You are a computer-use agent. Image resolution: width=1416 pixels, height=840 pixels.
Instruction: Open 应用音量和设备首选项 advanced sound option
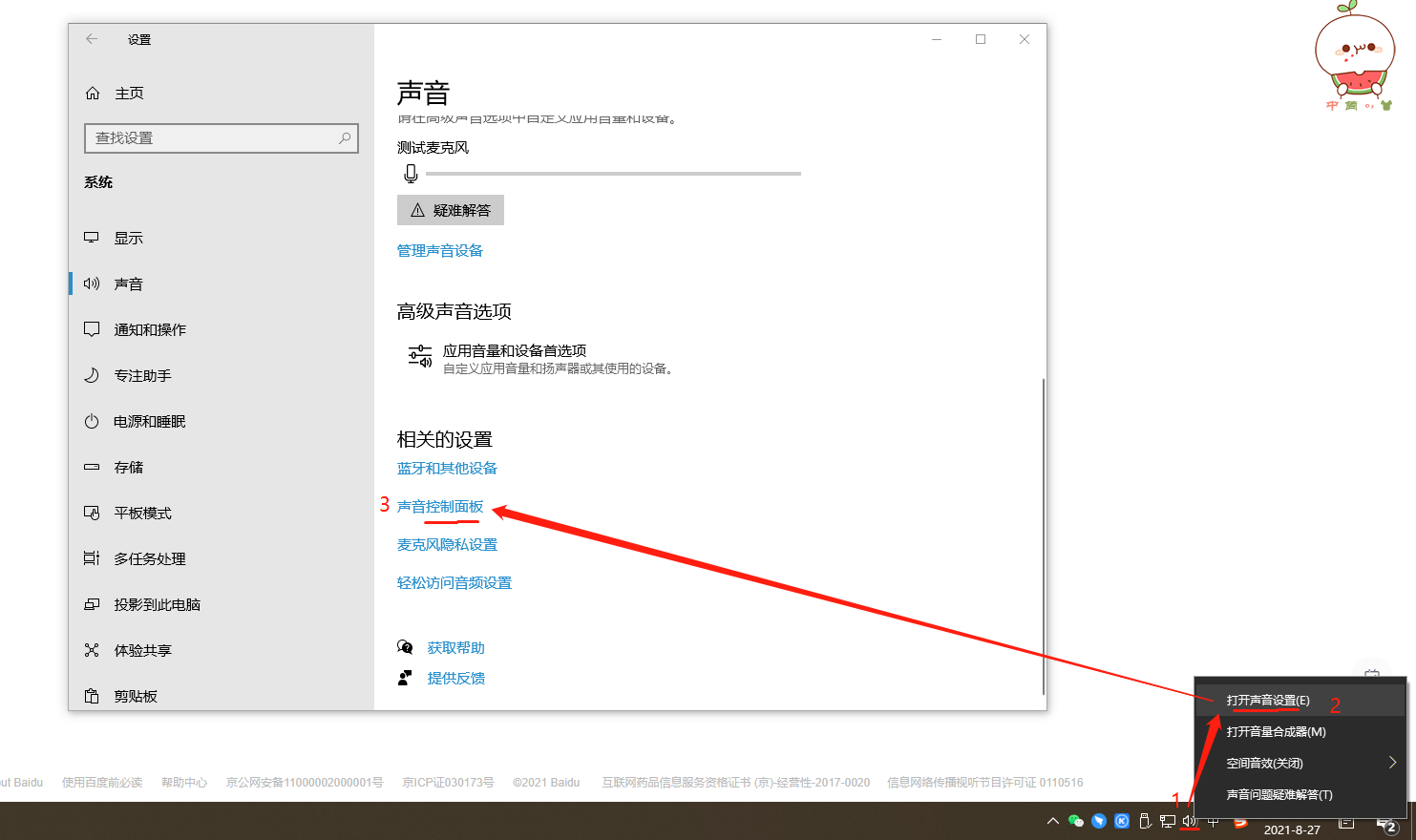[514, 351]
